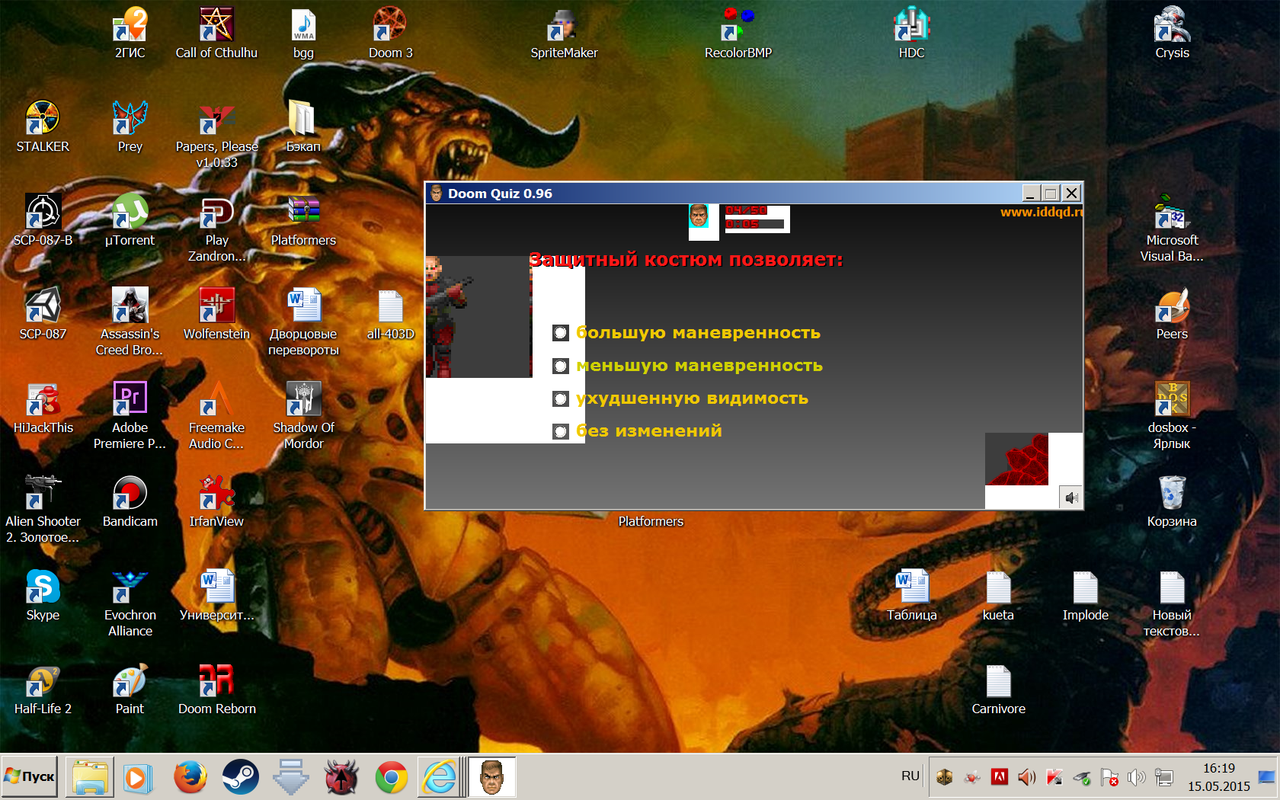The height and width of the screenshot is (800, 1280).
Task: Open Bandicam recorder shortcut
Action: click(130, 502)
